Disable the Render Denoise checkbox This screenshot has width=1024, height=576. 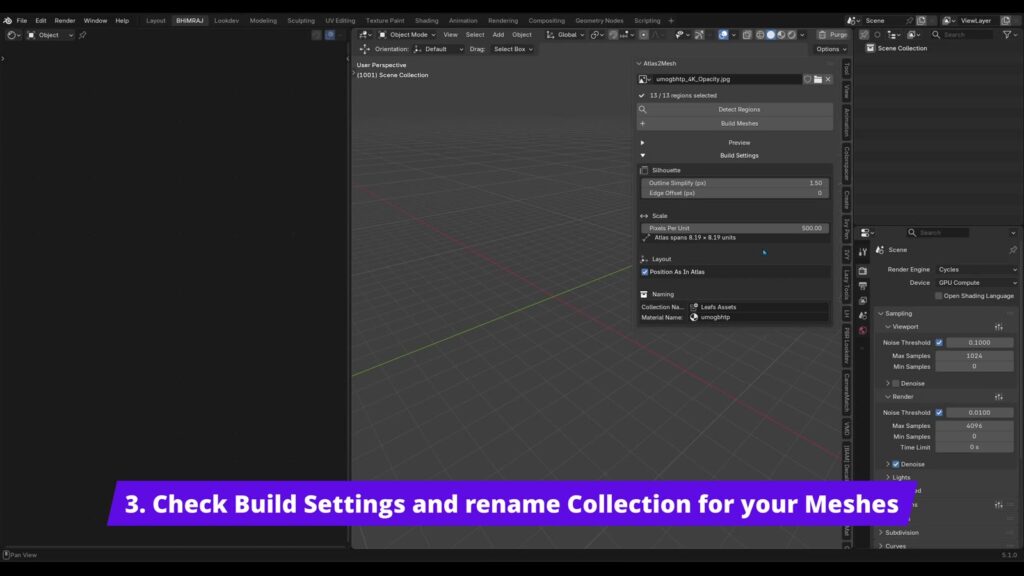coord(895,464)
